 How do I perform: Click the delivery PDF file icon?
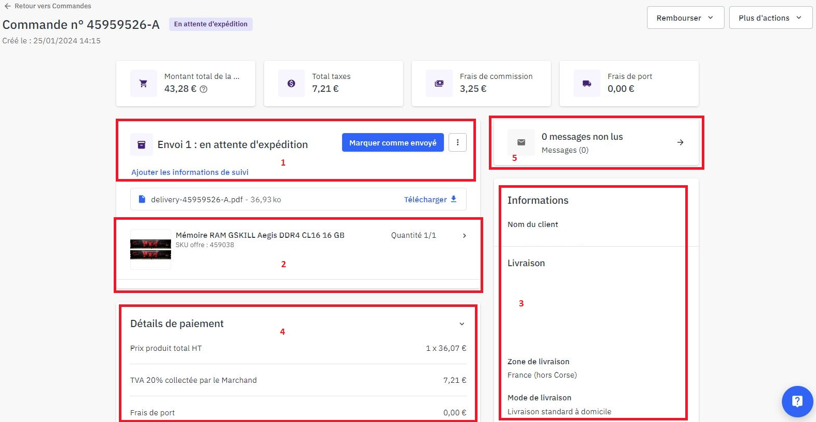click(x=142, y=200)
